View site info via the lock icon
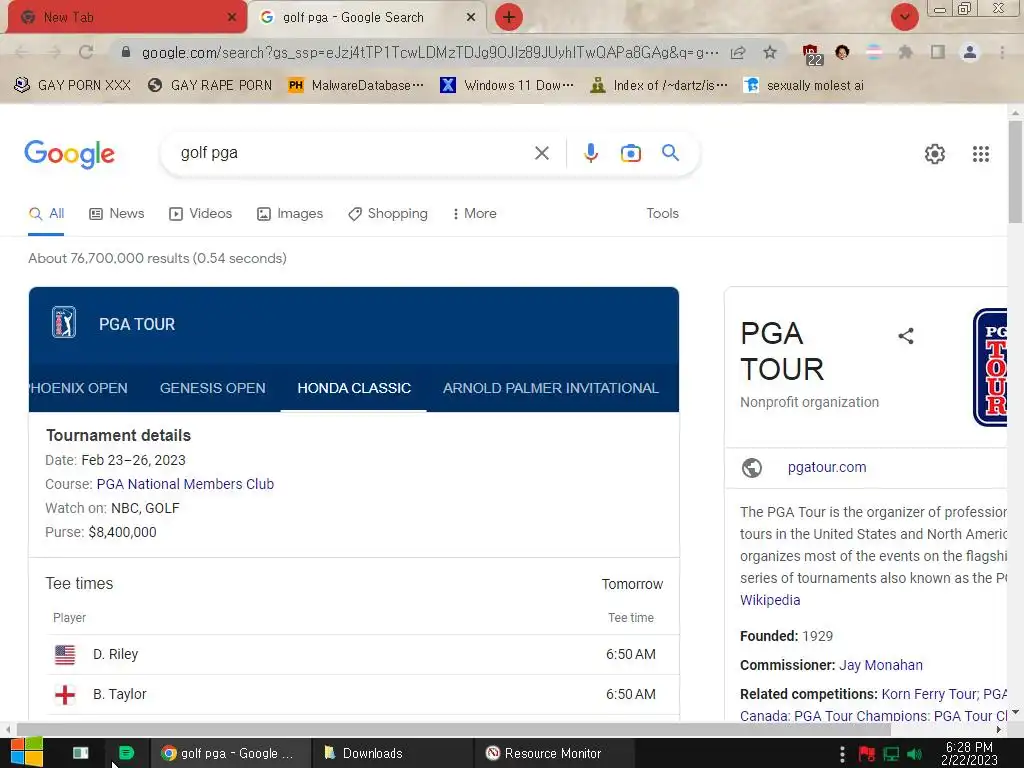The height and width of the screenshot is (768, 1024). pyautogui.click(x=126, y=52)
